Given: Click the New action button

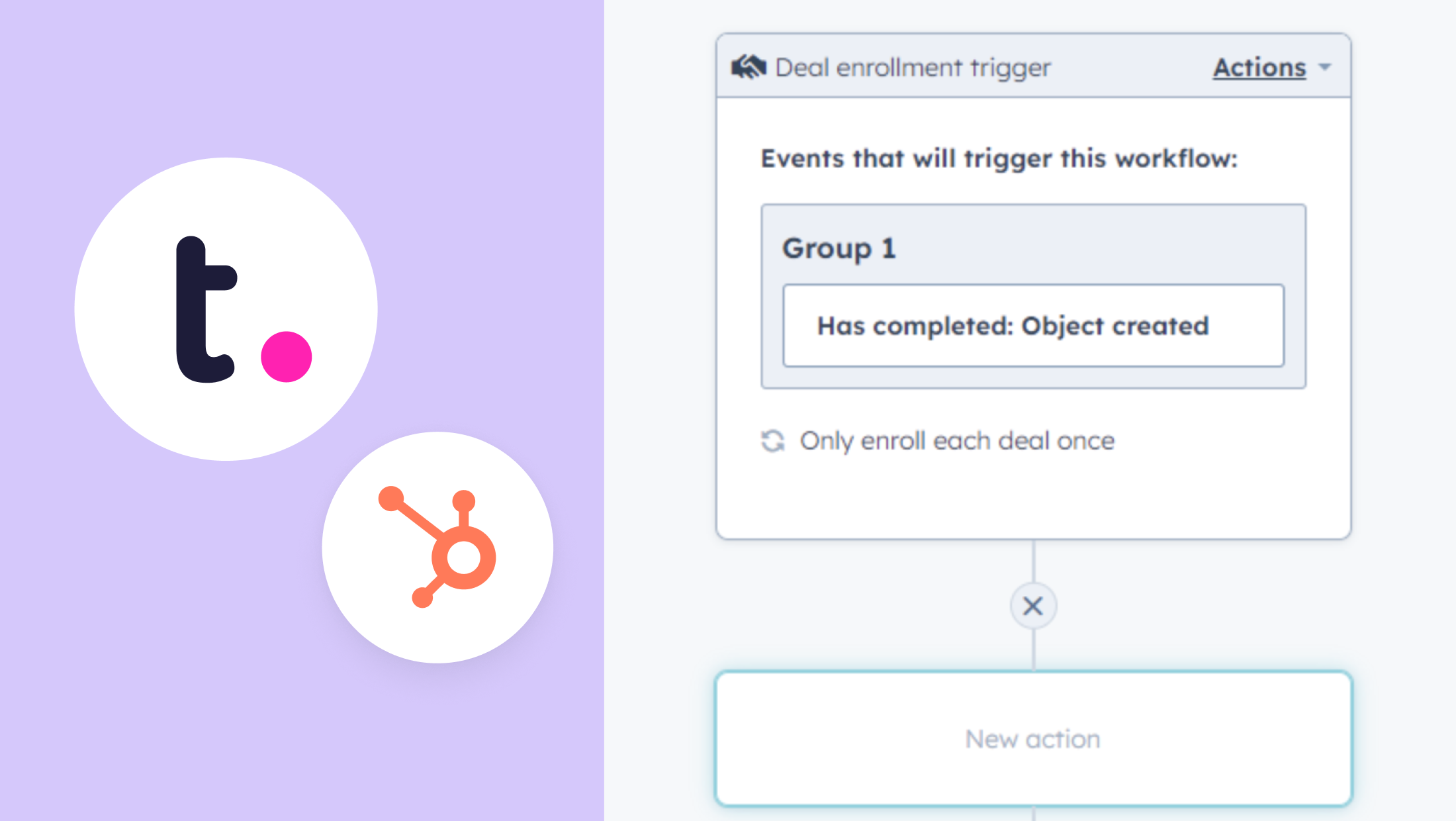Looking at the screenshot, I should coord(1032,739).
